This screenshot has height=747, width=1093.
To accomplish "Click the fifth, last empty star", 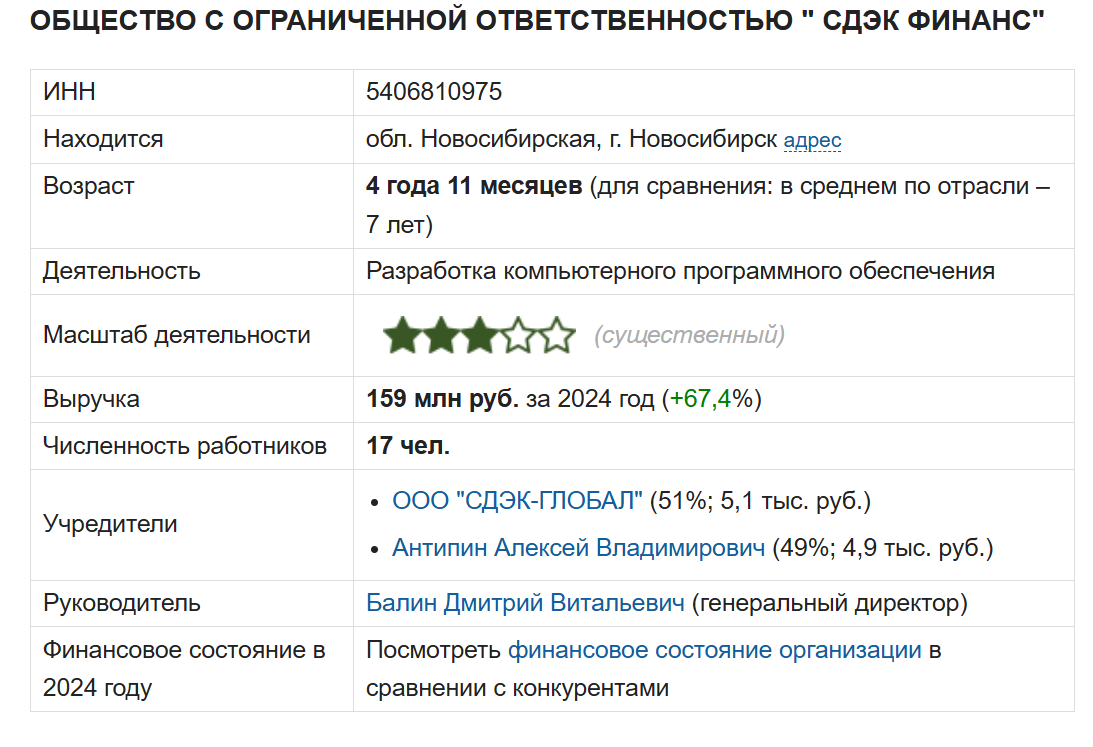I will coord(557,336).
